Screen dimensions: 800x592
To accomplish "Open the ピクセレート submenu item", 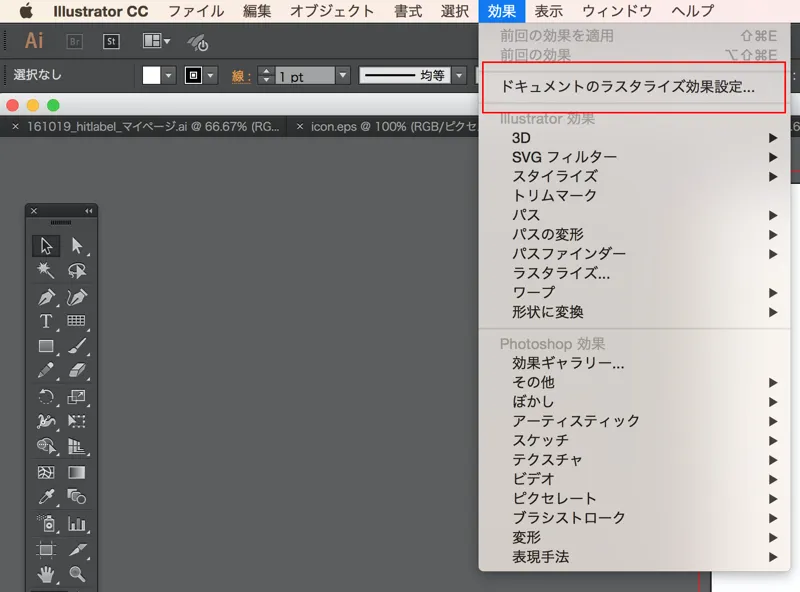I will 634,499.
